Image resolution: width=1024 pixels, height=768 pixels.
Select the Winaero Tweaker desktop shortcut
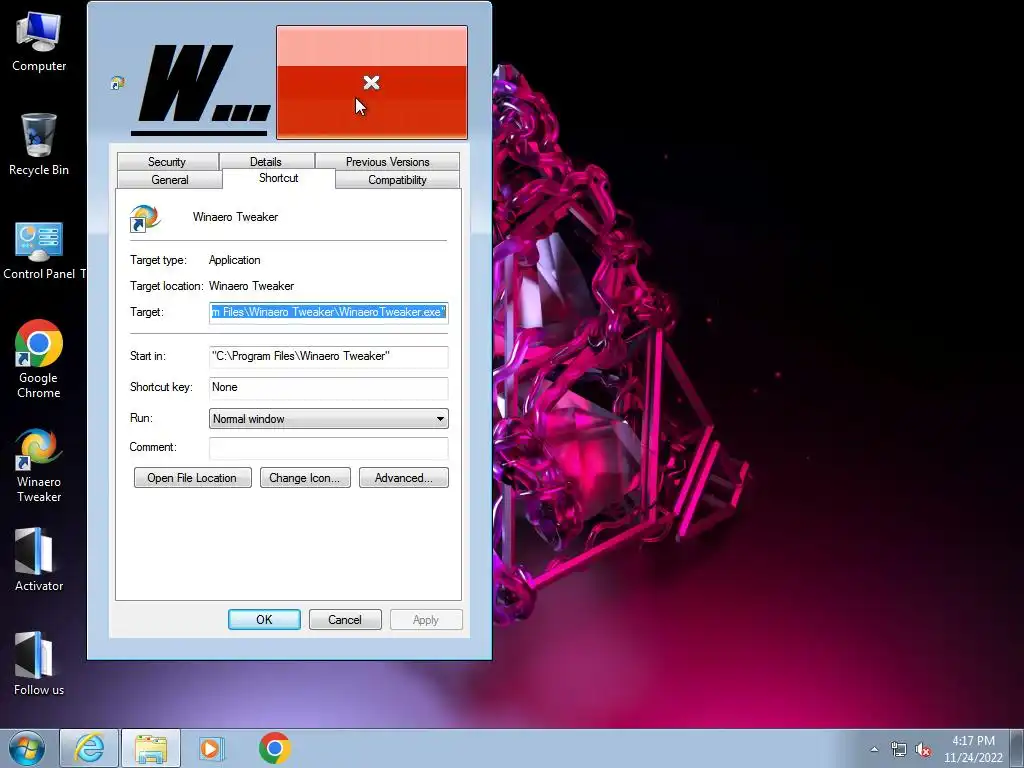39,465
